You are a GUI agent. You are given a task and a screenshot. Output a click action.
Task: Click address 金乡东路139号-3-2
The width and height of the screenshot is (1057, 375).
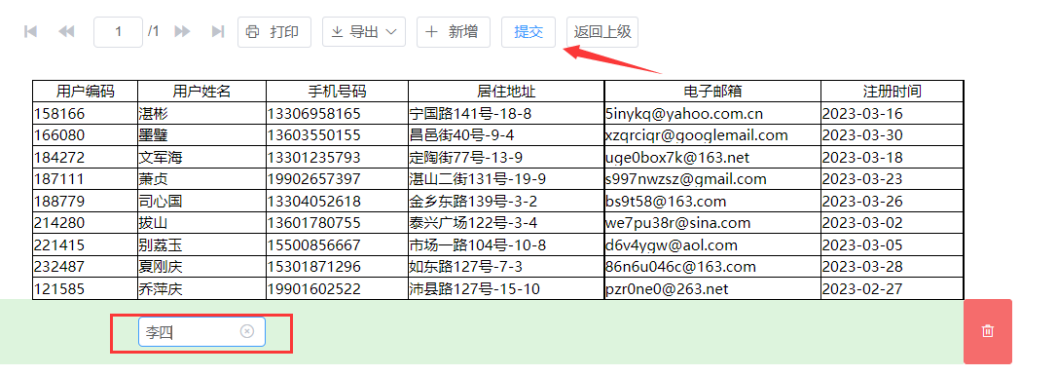(x=506, y=201)
